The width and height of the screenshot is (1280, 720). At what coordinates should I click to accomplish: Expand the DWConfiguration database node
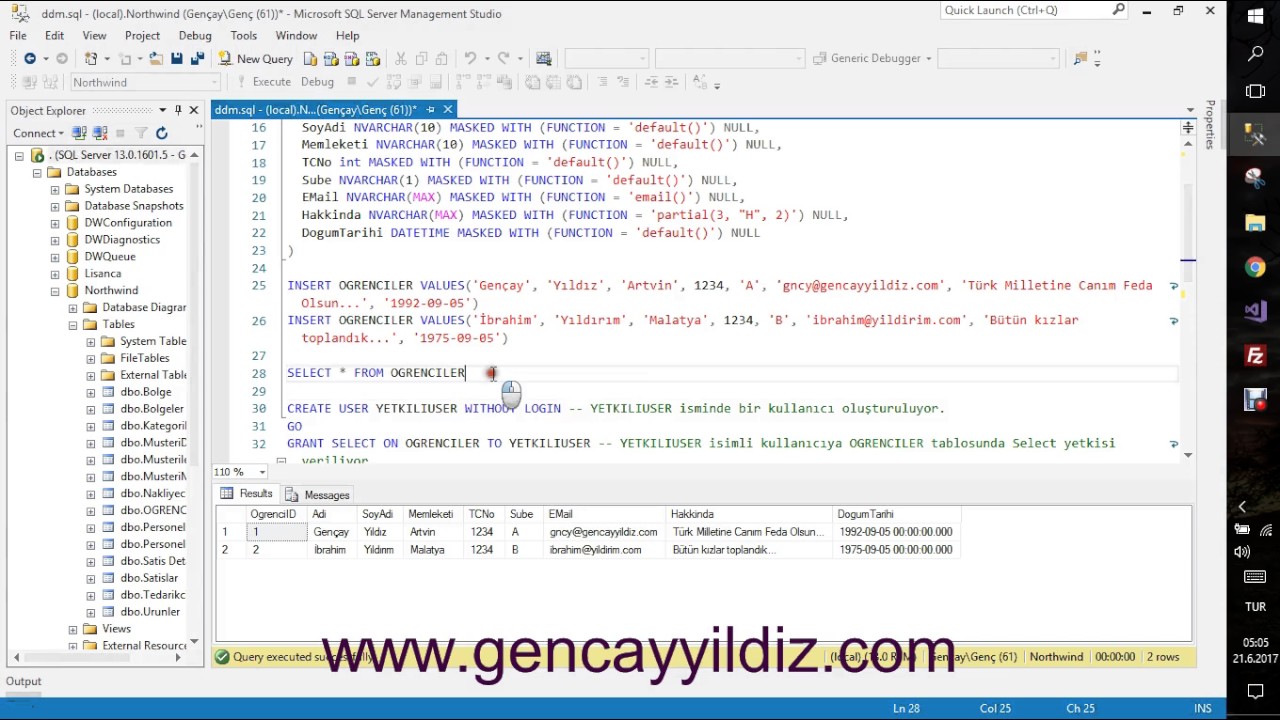pos(55,223)
